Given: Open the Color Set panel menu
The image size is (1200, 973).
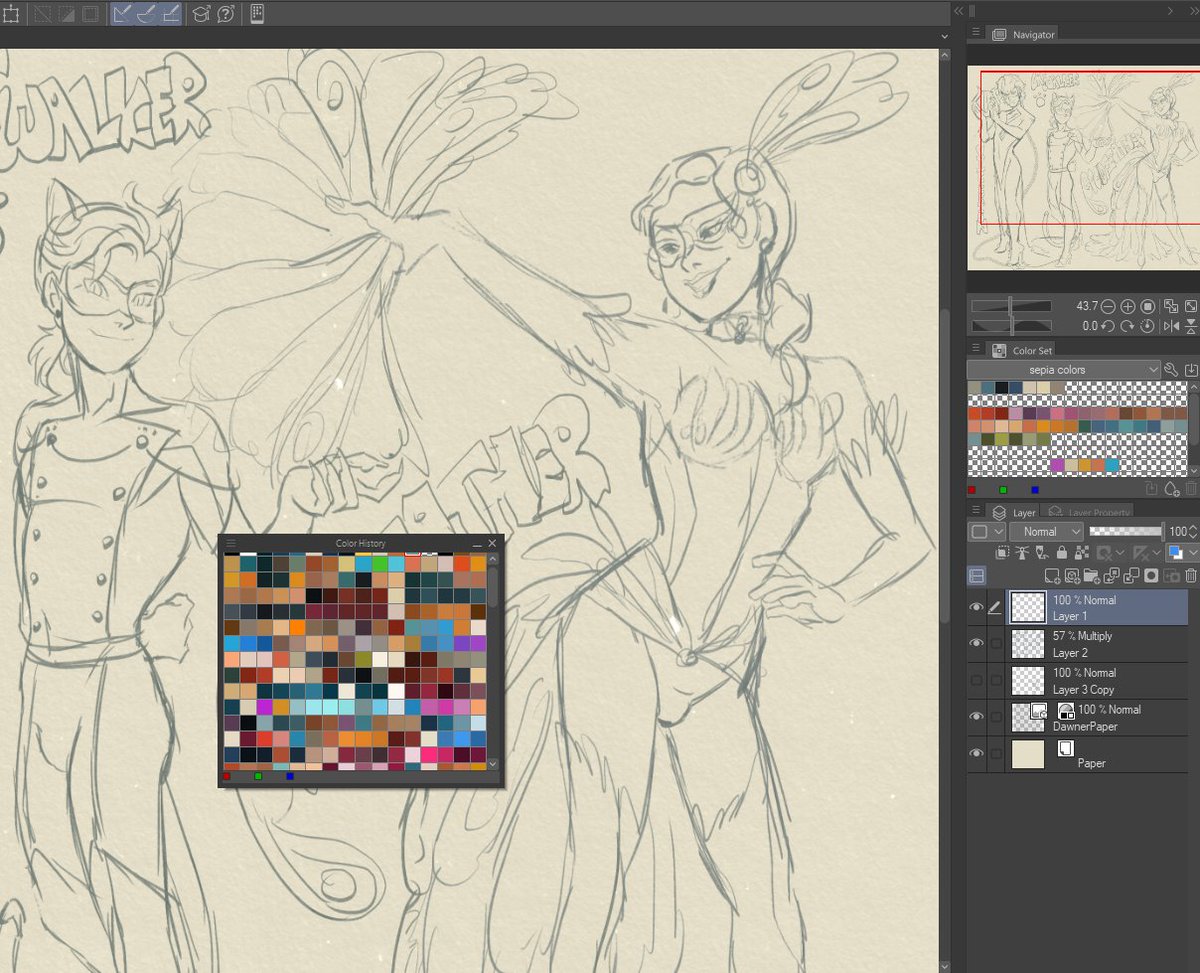Looking at the screenshot, I should [974, 350].
